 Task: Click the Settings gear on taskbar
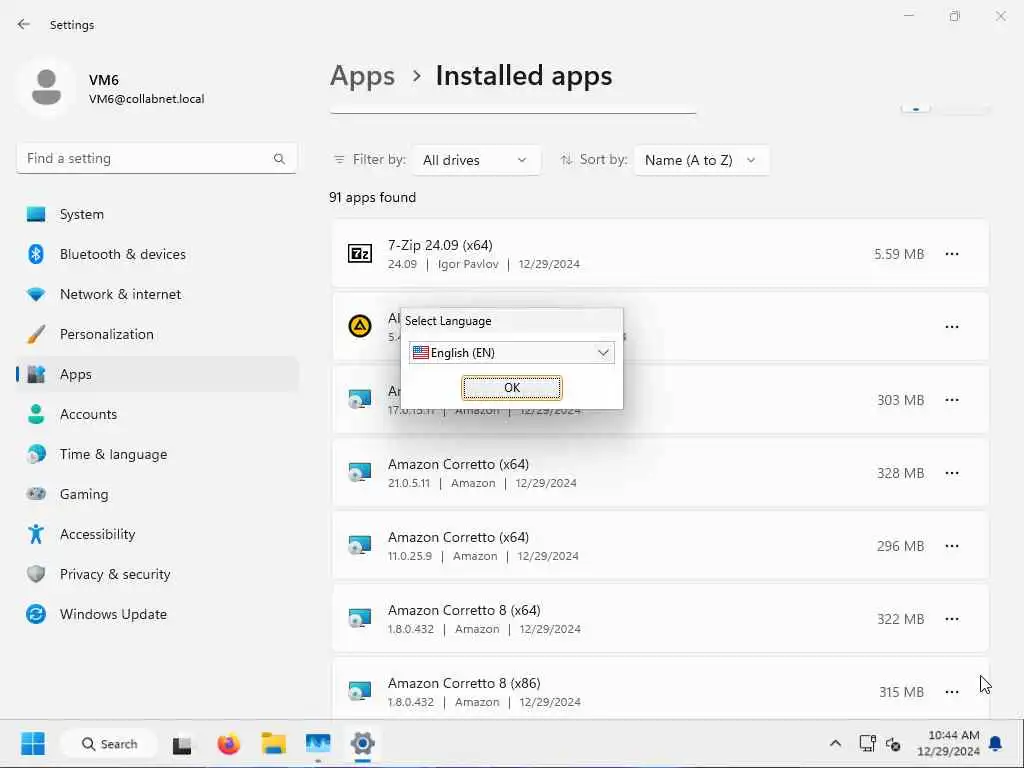(362, 743)
